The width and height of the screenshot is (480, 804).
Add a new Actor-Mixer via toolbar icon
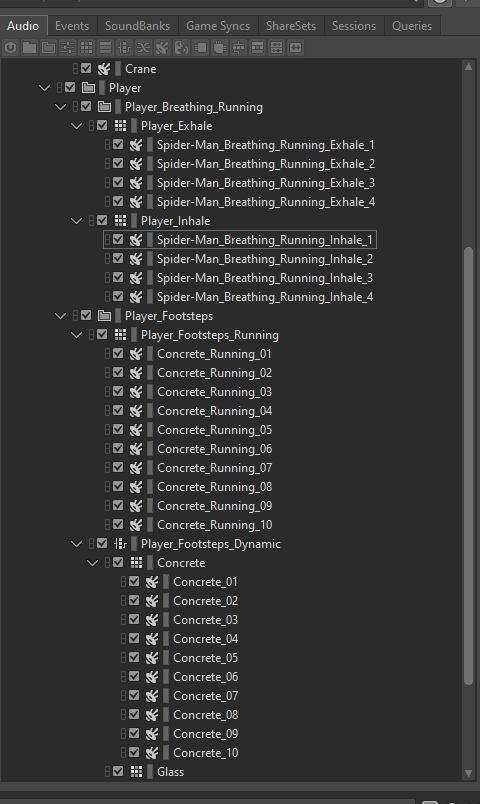click(67, 48)
